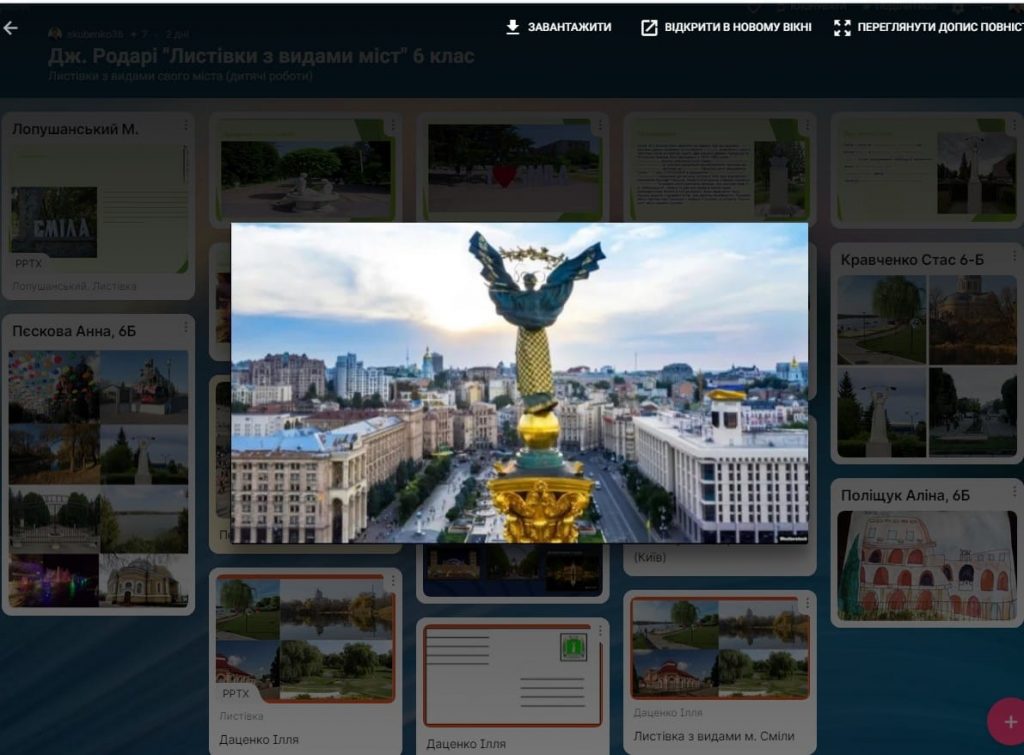Viewport: 1024px width, 755px height.
Task: Open three-dot menu on Кравченко Стас card
Action: pyautogui.click(x=1014, y=254)
